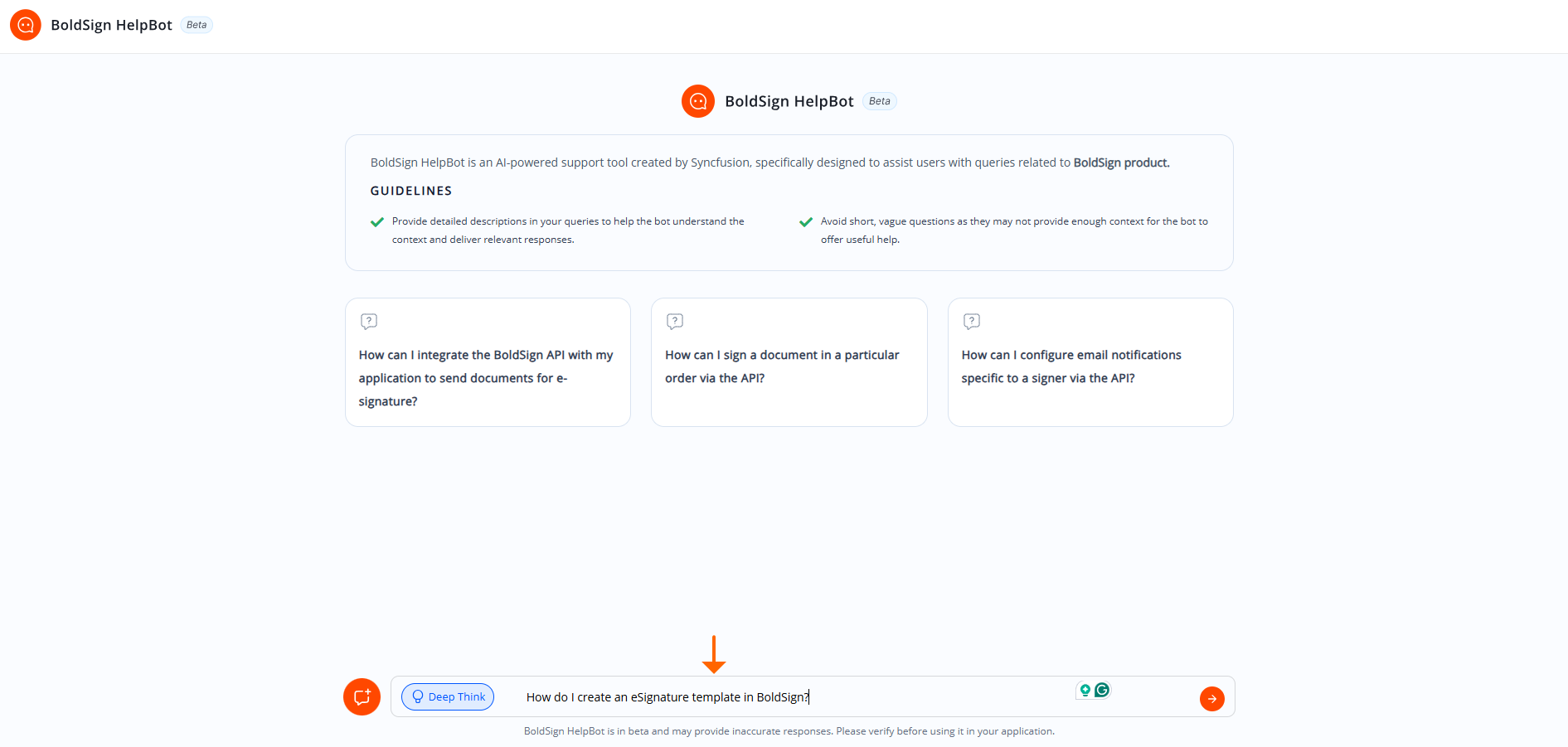Click the 'GUIDELINES' heading
This screenshot has width=1568, height=747.
pos(411,191)
